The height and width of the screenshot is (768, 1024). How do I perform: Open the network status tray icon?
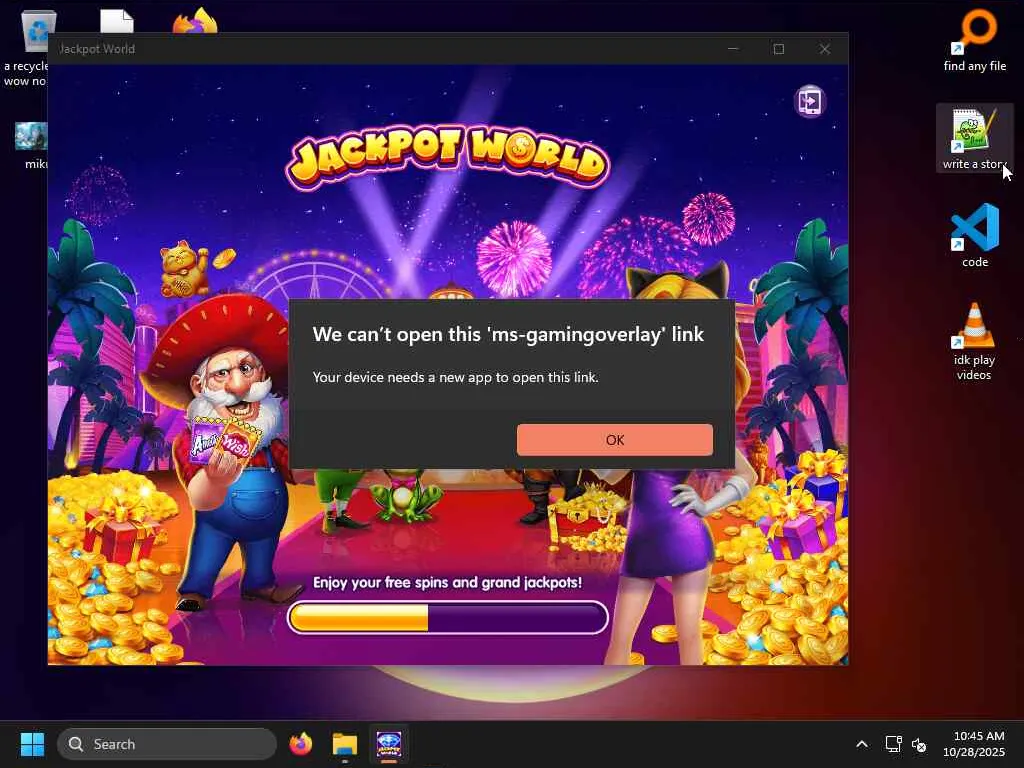[893, 744]
